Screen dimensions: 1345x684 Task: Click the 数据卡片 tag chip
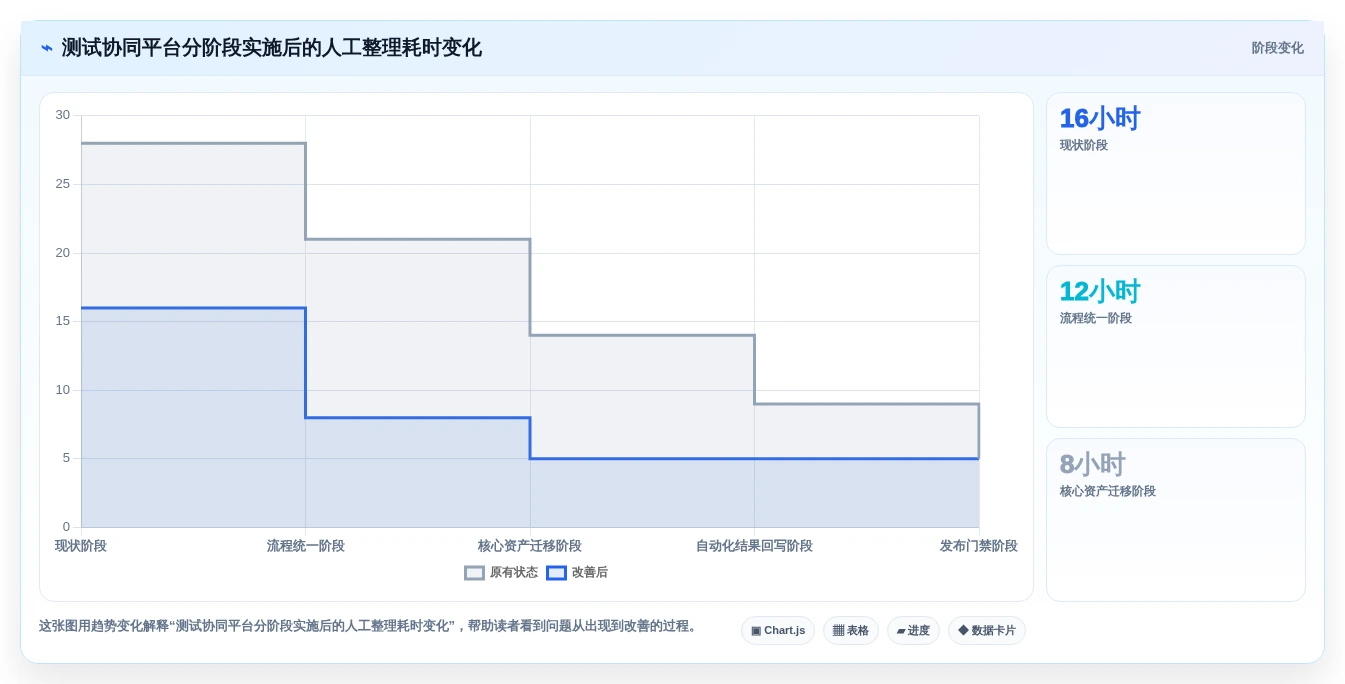pyautogui.click(x=987, y=631)
